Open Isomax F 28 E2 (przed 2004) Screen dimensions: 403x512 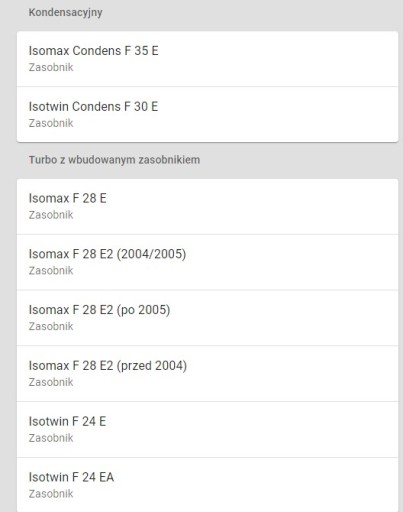[207, 374]
